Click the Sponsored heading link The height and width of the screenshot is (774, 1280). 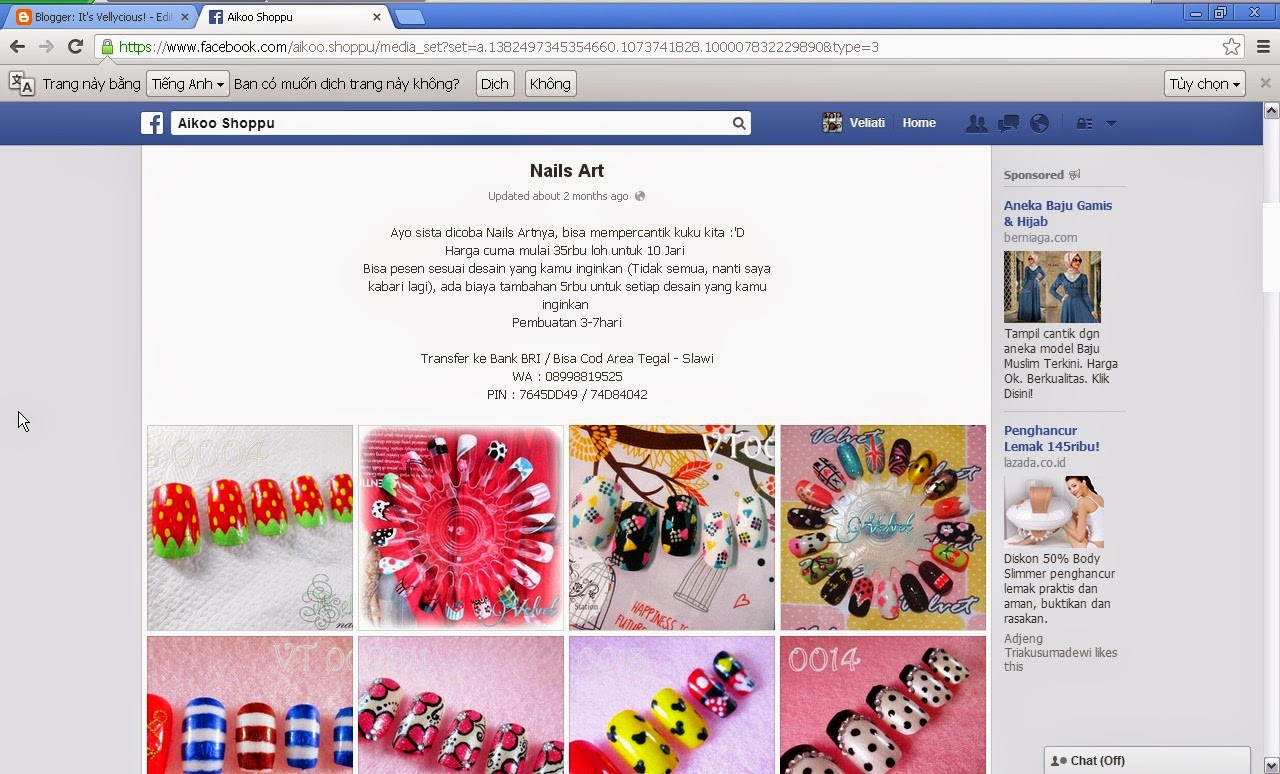point(1034,175)
